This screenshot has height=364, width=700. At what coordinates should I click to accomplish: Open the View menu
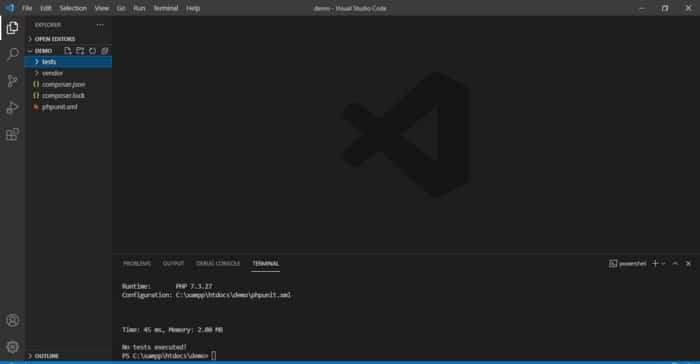tap(101, 8)
